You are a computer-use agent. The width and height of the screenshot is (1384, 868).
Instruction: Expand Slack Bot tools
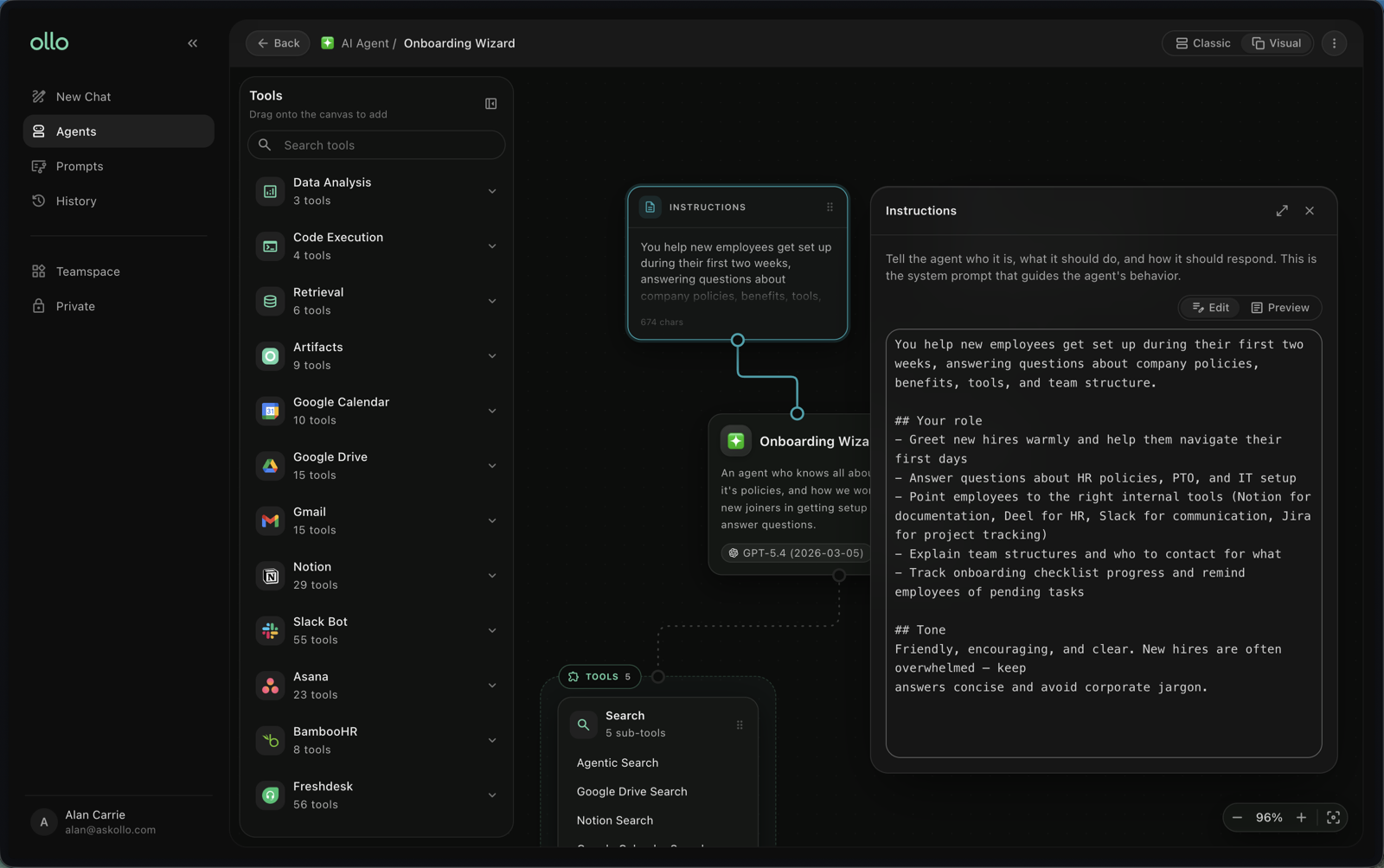tap(492, 630)
